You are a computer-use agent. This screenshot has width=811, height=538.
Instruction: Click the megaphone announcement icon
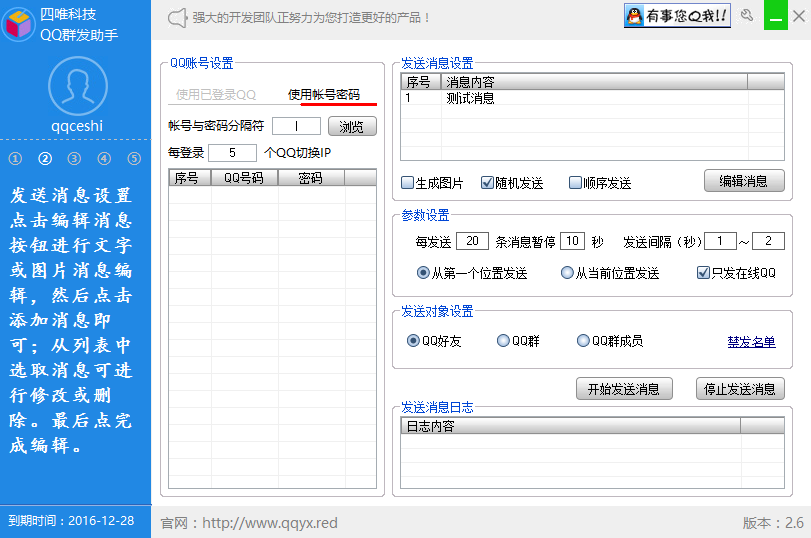[x=177, y=18]
